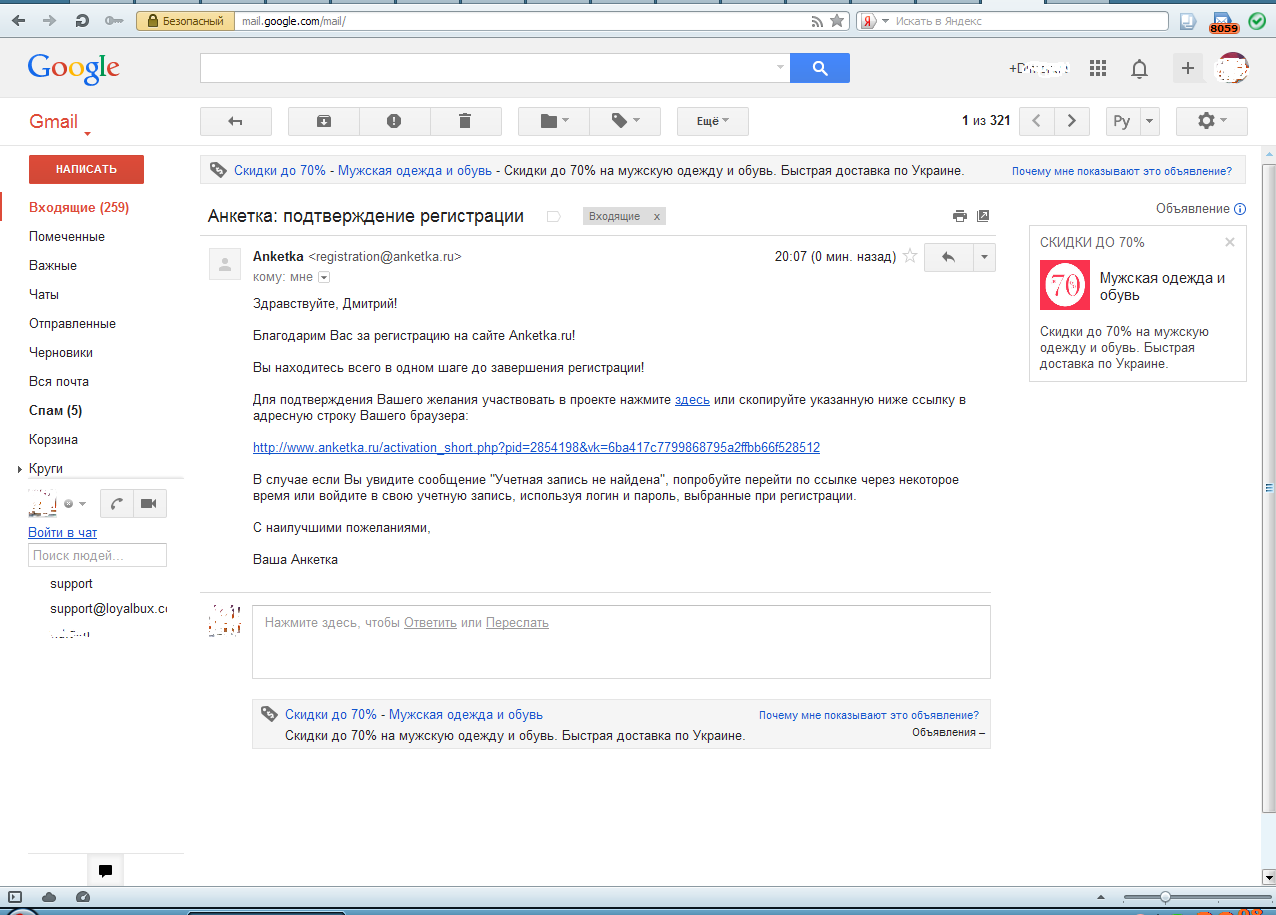Click the phone call icon in chat

116,503
